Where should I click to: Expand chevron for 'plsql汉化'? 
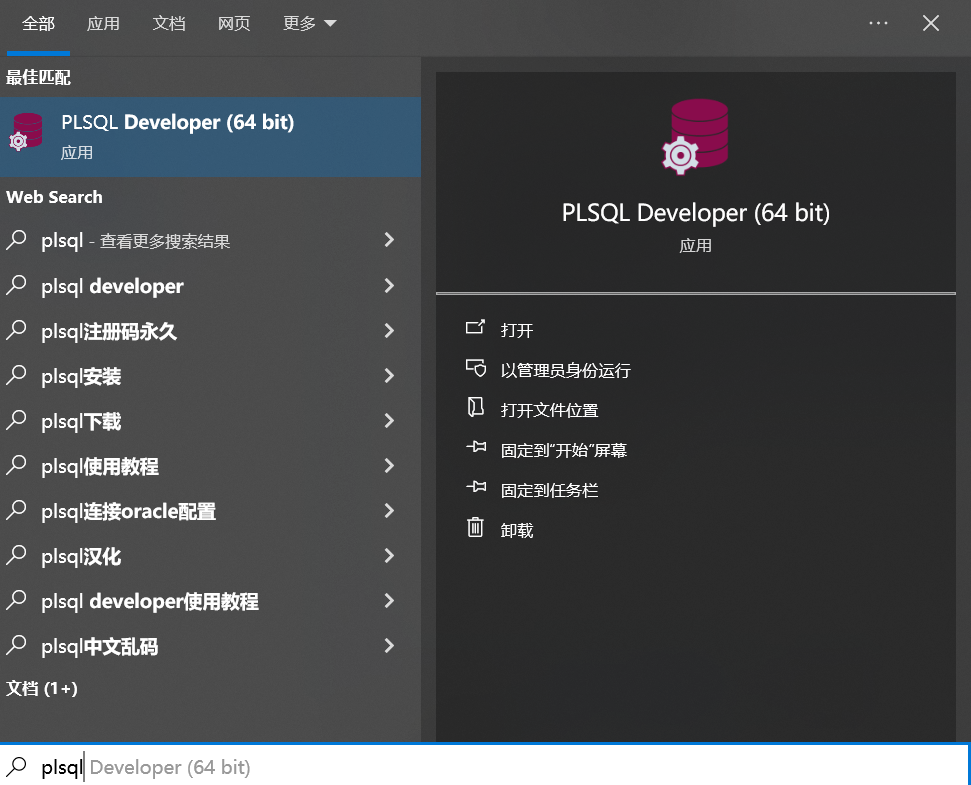(x=389, y=556)
